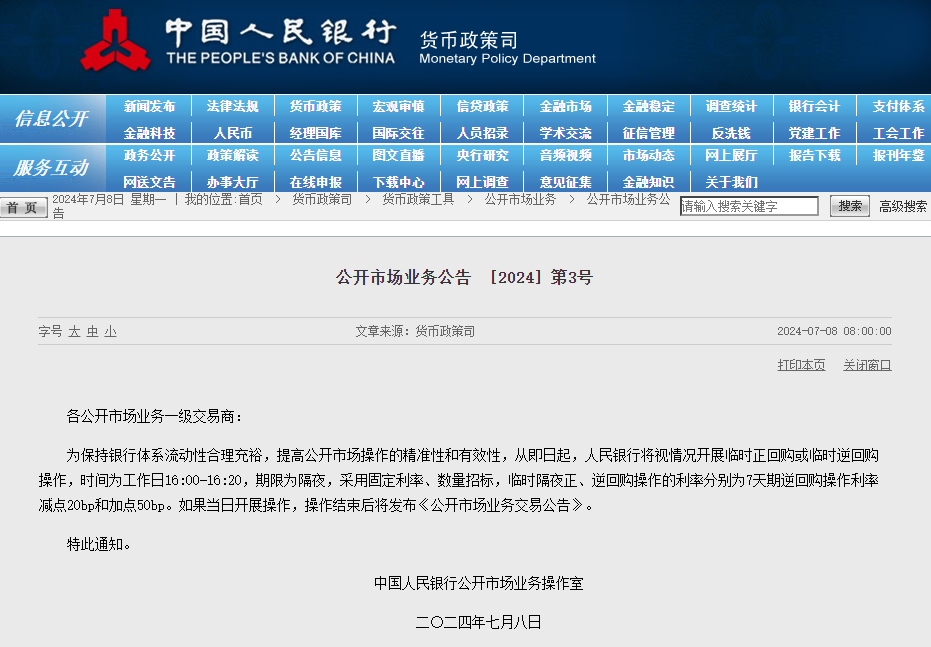Click 公开市场业务 breadcrumb link
This screenshot has height=647, width=931.
point(520,199)
